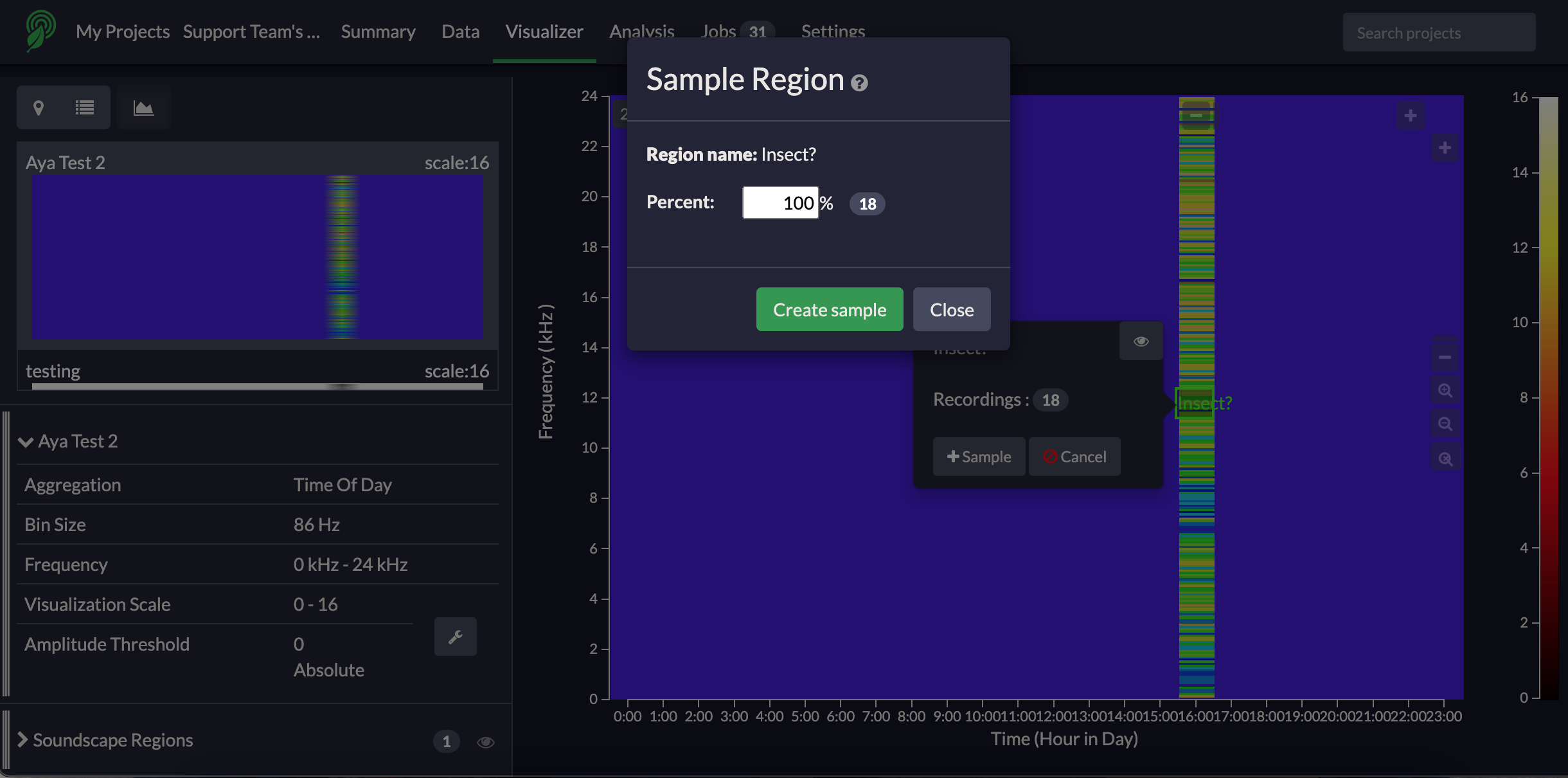1568x778 pixels.
Task: Toggle Soundscape Regions eye visibility
Action: click(485, 742)
